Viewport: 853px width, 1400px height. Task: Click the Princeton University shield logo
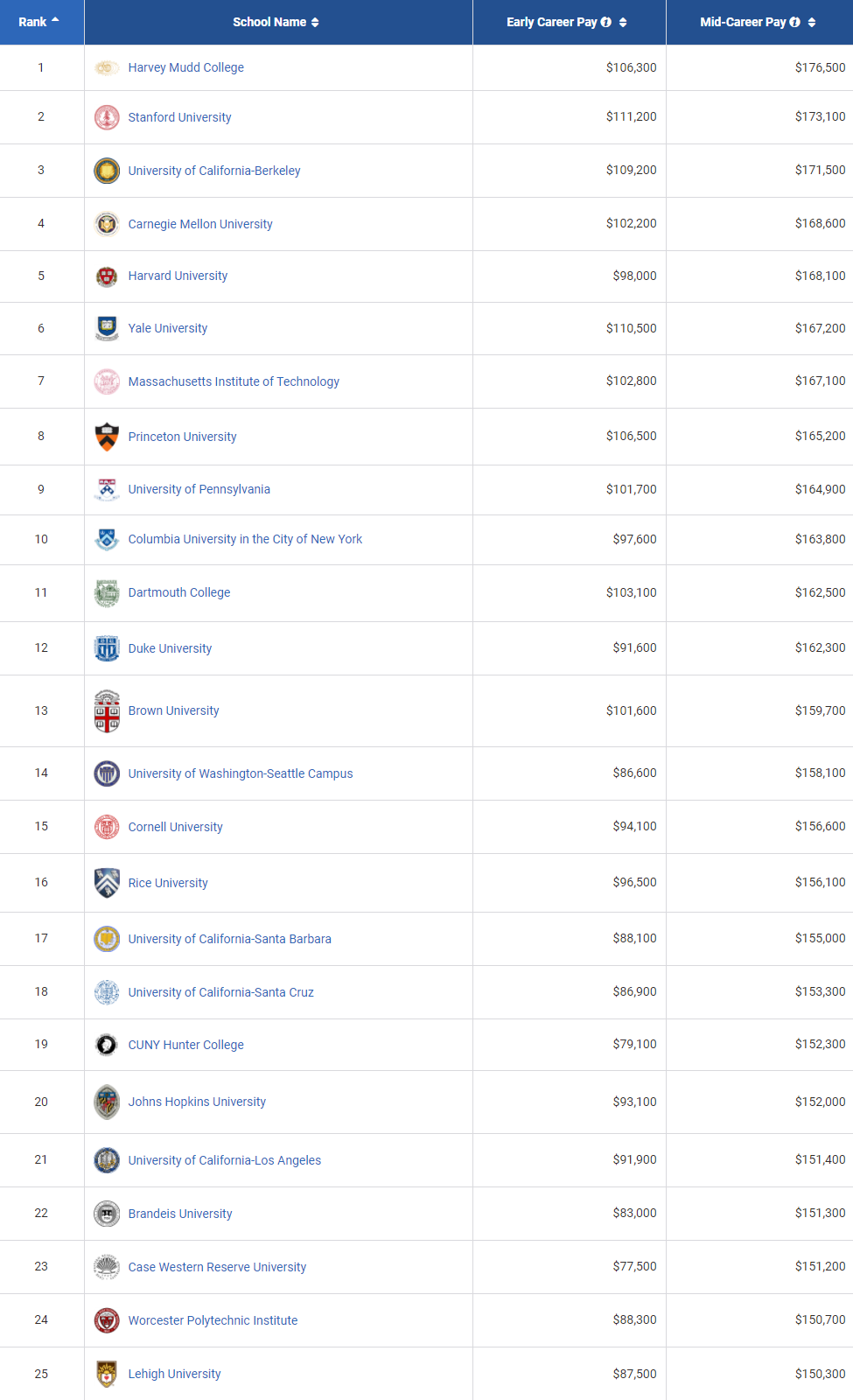107,437
